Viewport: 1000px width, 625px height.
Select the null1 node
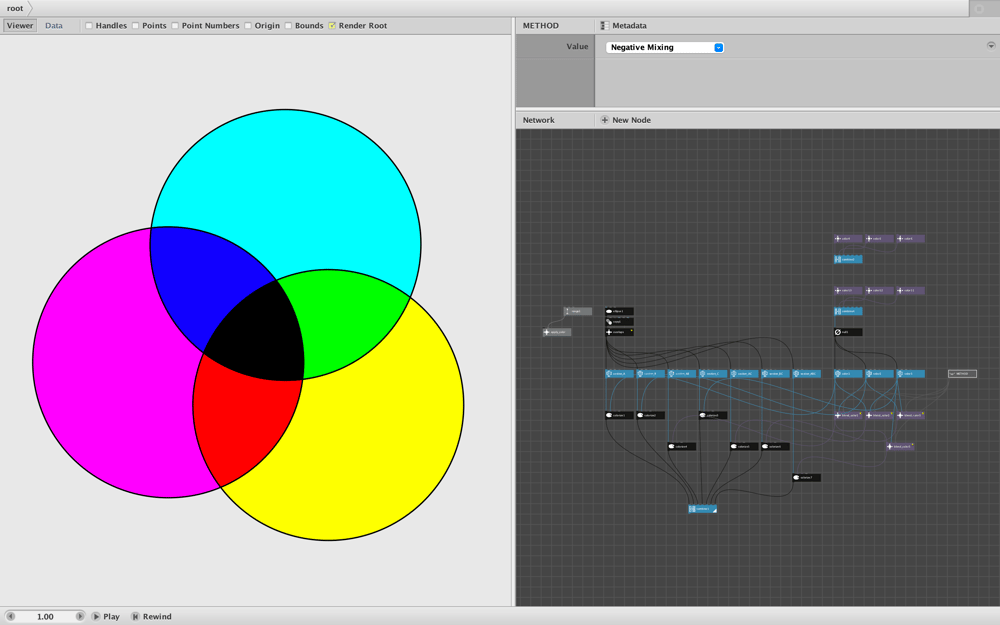848,332
